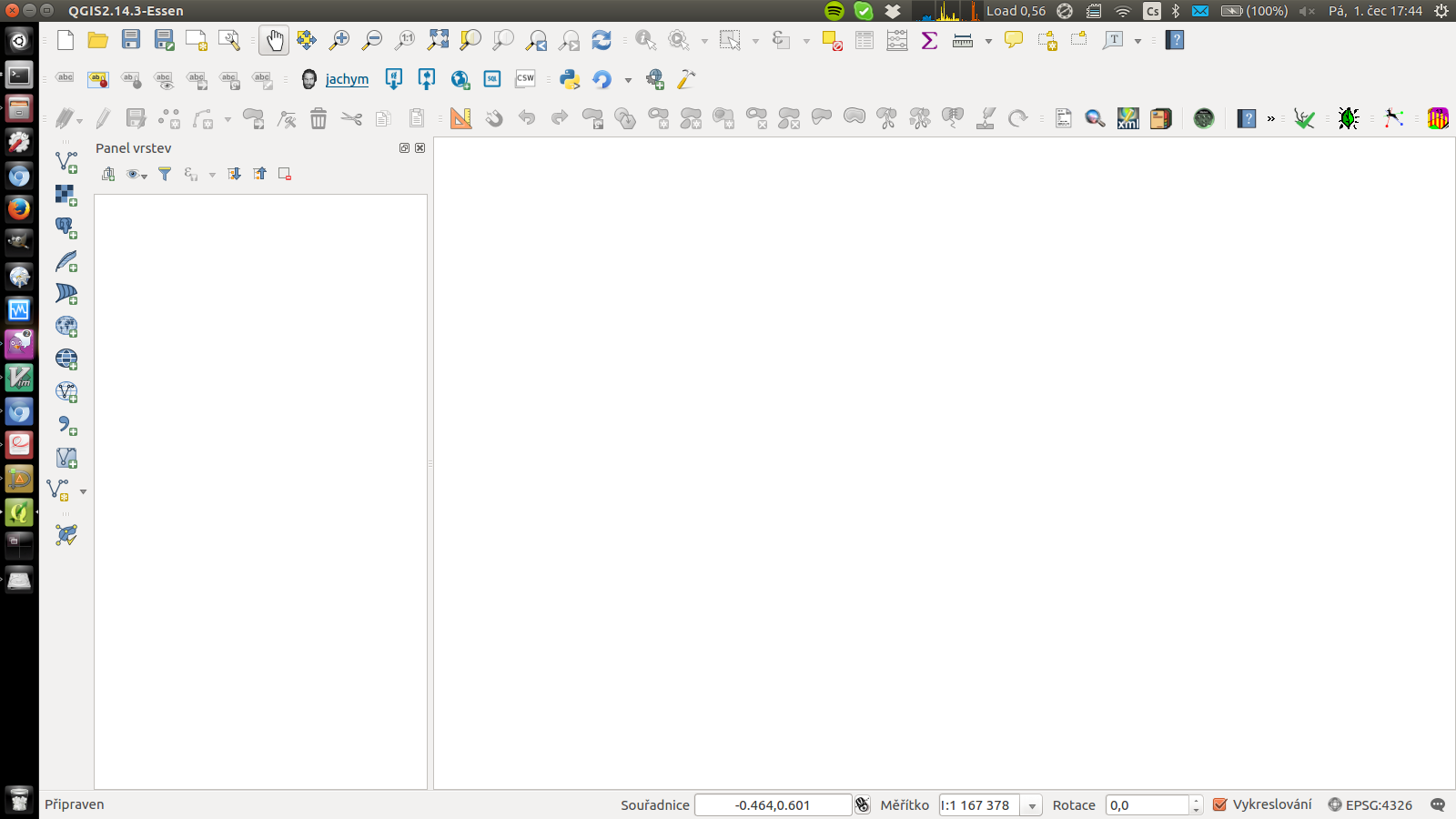Deselect features from all layers
Screen dimensions: 1456x819
pos(832,40)
